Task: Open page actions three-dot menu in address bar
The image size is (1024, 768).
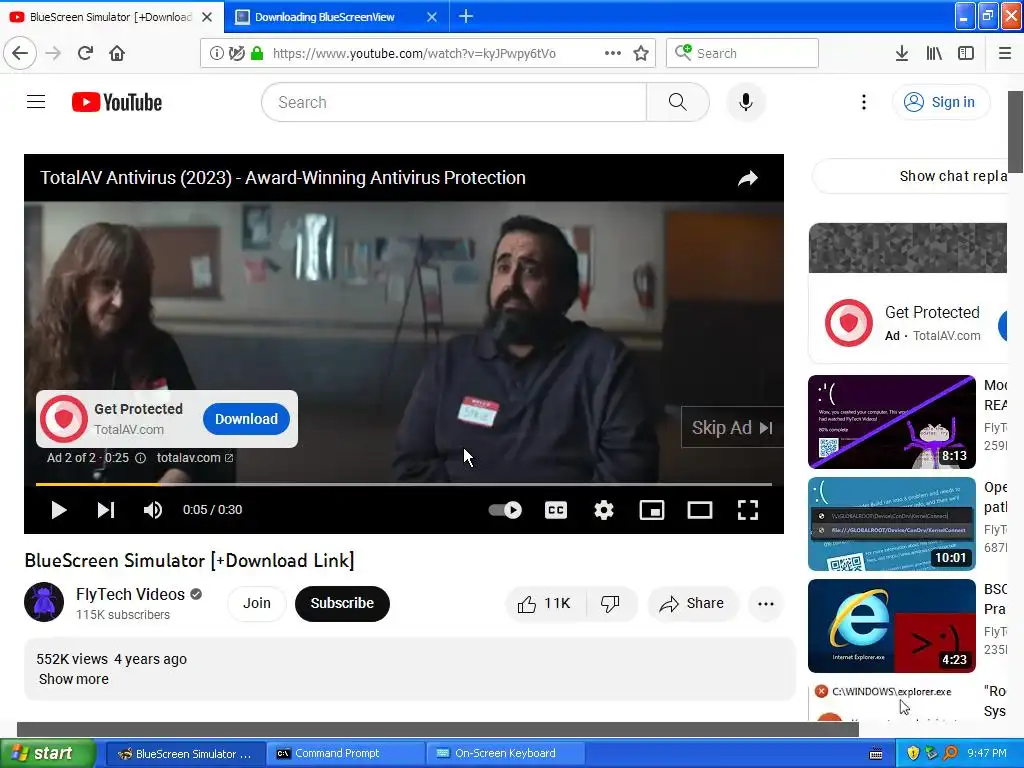Action: [x=613, y=53]
